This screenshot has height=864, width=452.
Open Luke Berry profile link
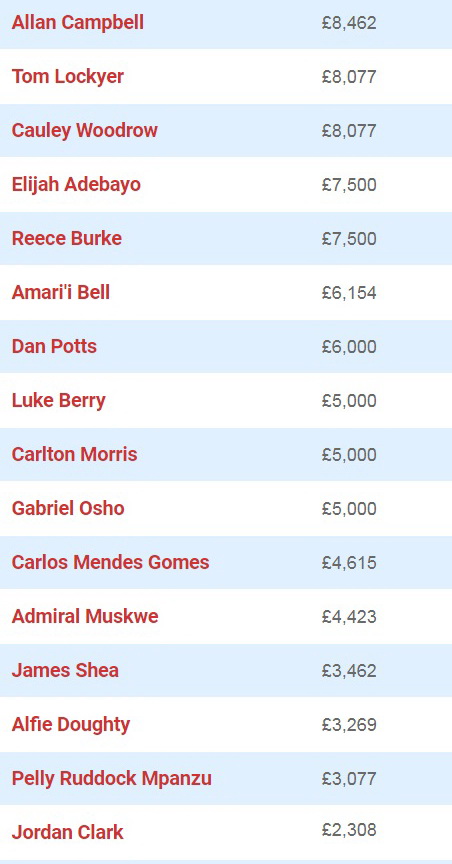pyautogui.click(x=58, y=401)
